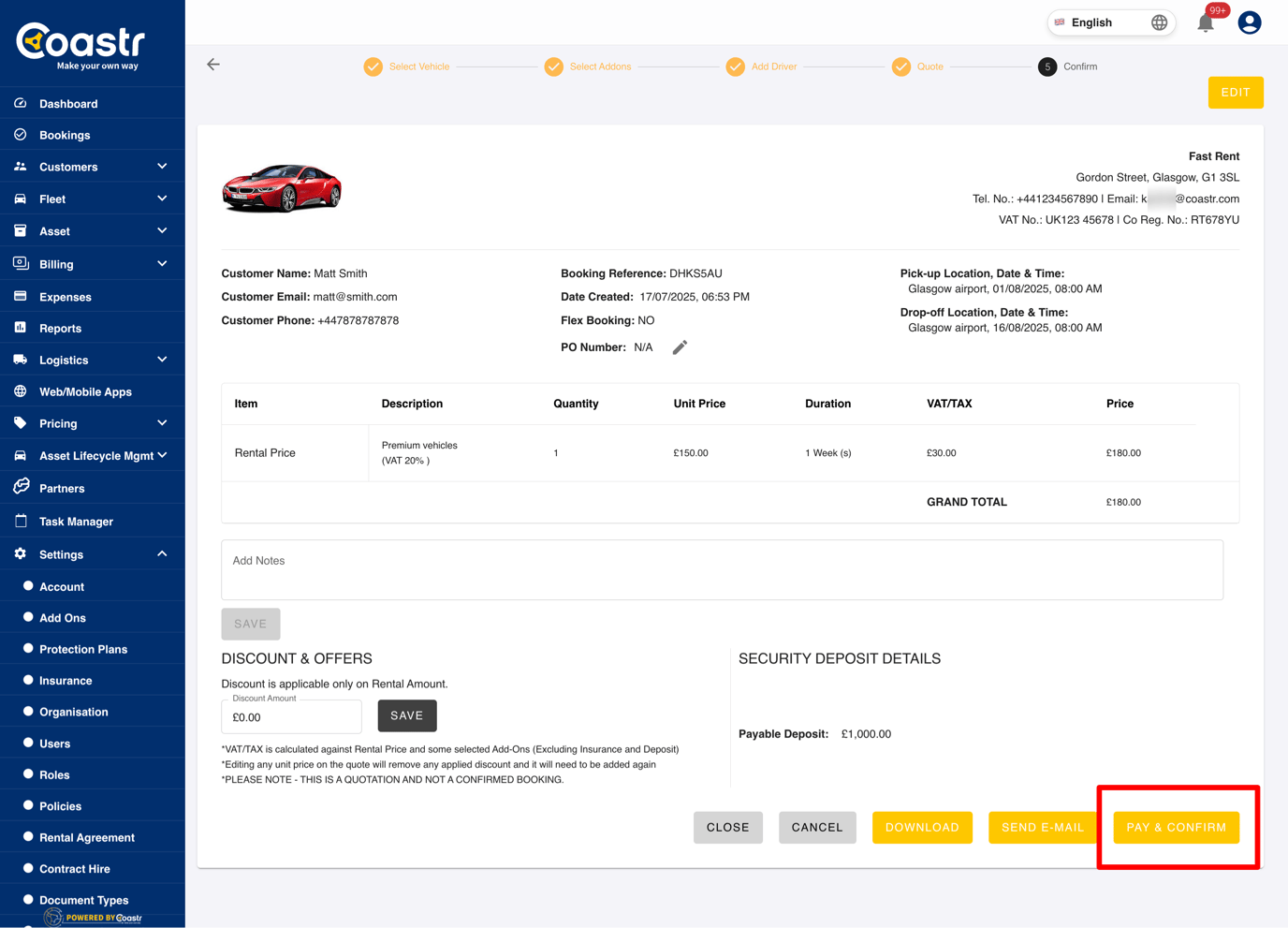Click the Coastr logo
1288x928 pixels.
(x=81, y=45)
